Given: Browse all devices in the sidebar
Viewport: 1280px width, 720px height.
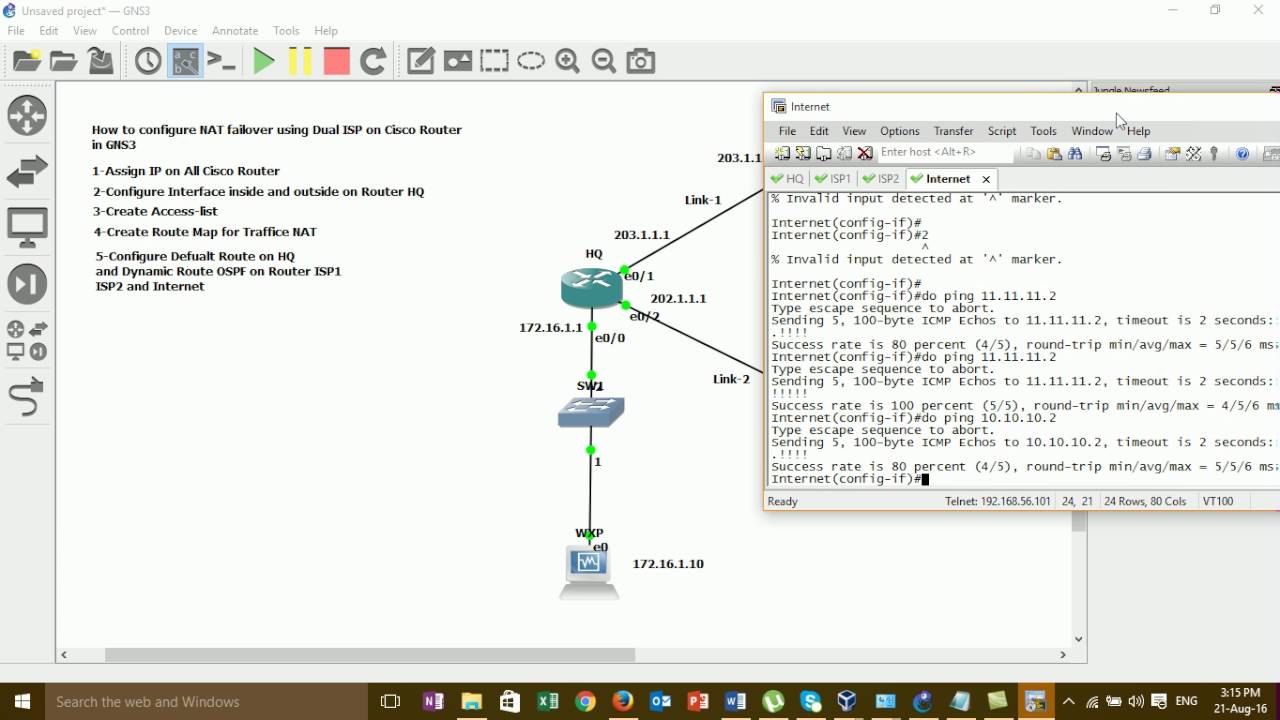Looking at the screenshot, I should pyautogui.click(x=27, y=340).
